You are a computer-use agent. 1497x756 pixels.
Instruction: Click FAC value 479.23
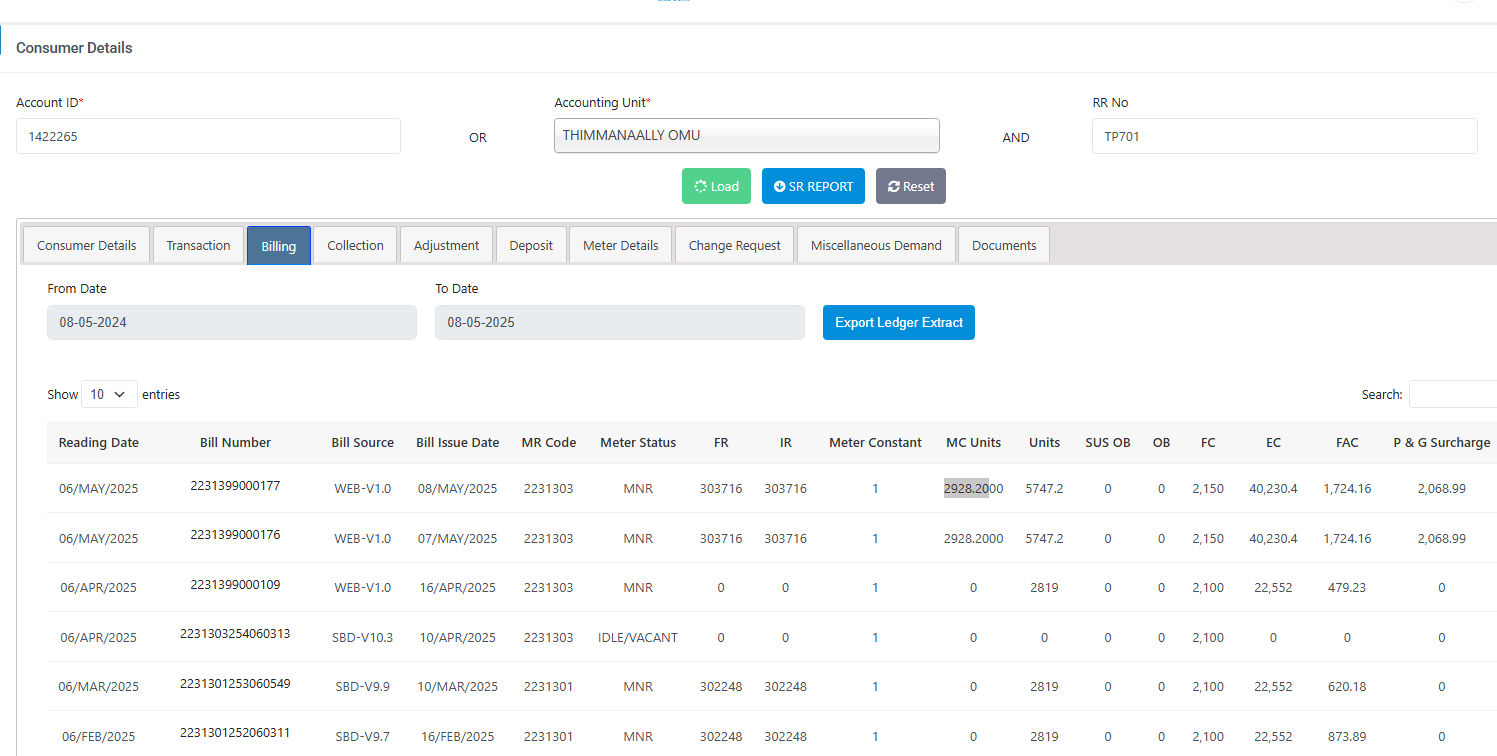click(x=1347, y=587)
